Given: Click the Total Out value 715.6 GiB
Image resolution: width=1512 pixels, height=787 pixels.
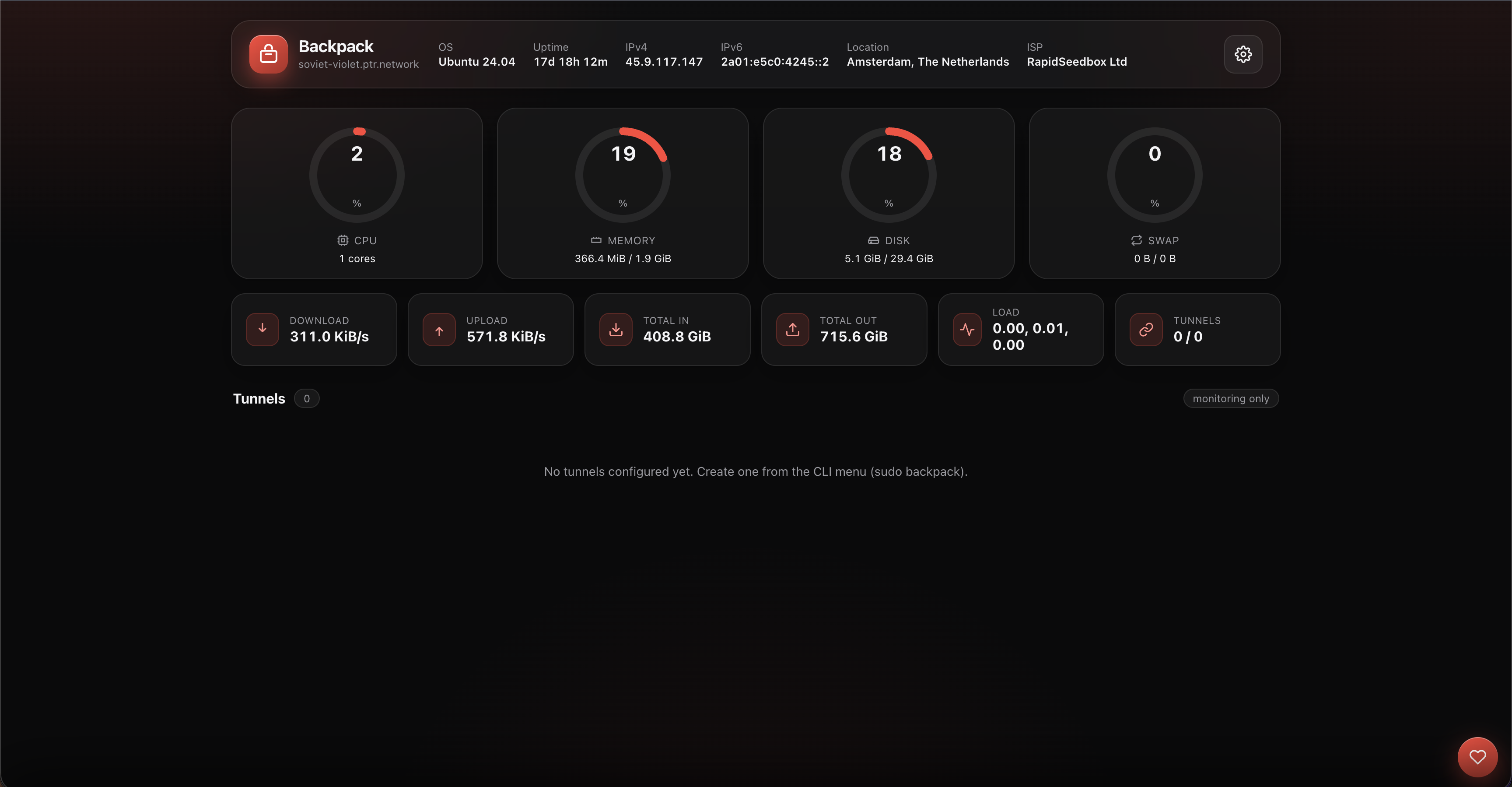Looking at the screenshot, I should 854,337.
